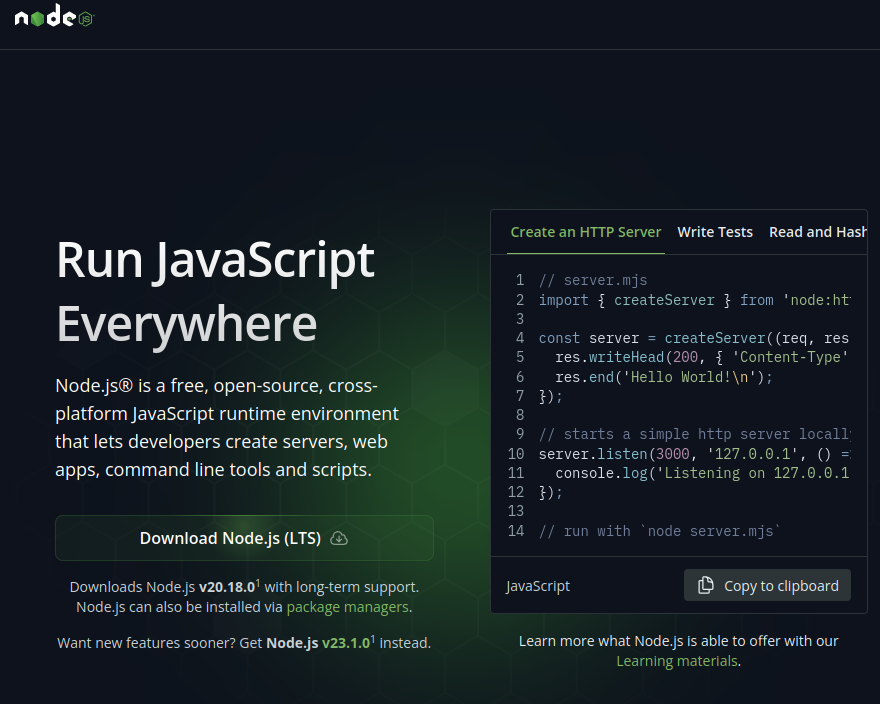Screen dimensions: 880x704
Task: Click the Download Node.js (LTS) button
Action: [244, 538]
